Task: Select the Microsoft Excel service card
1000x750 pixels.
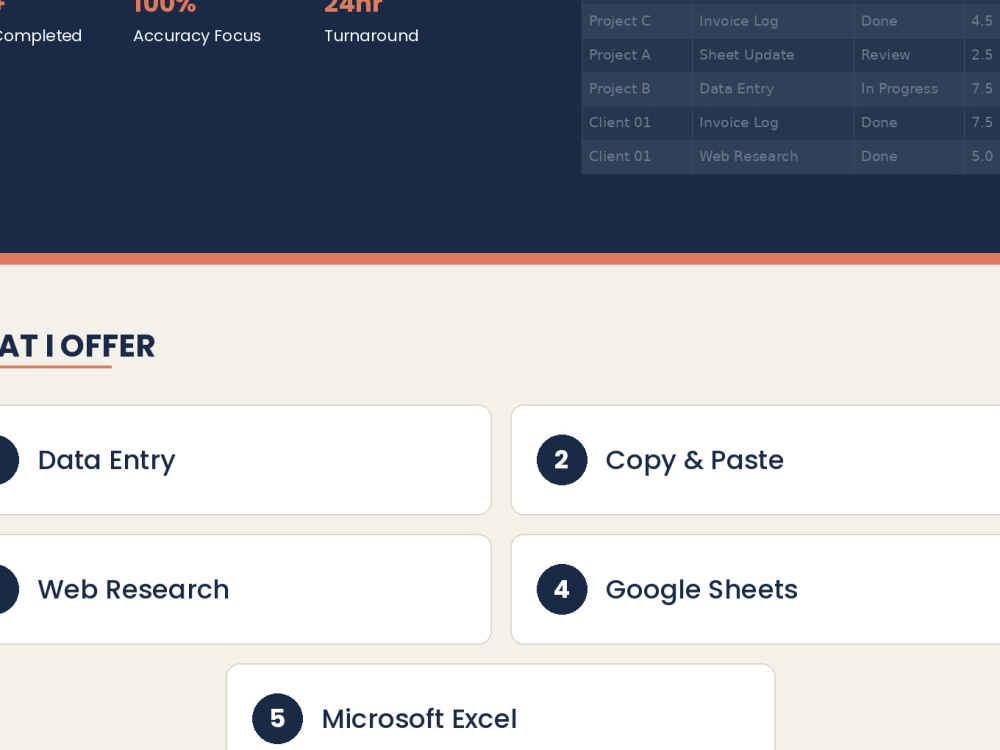Action: point(501,707)
